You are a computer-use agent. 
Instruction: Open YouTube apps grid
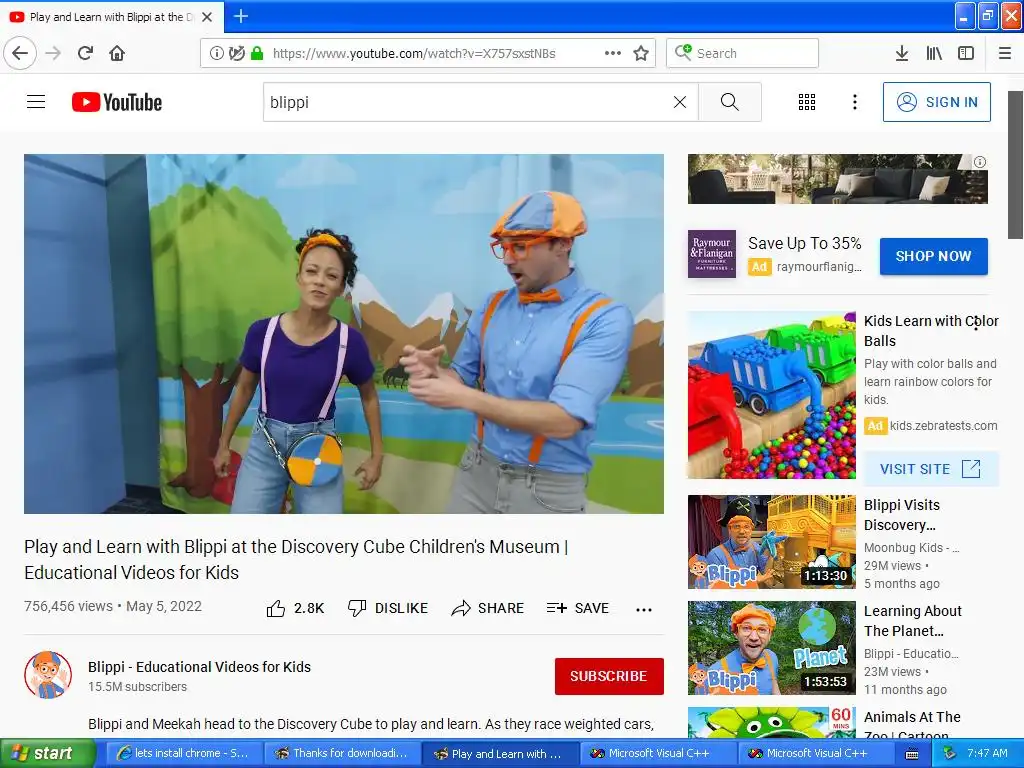tap(807, 102)
